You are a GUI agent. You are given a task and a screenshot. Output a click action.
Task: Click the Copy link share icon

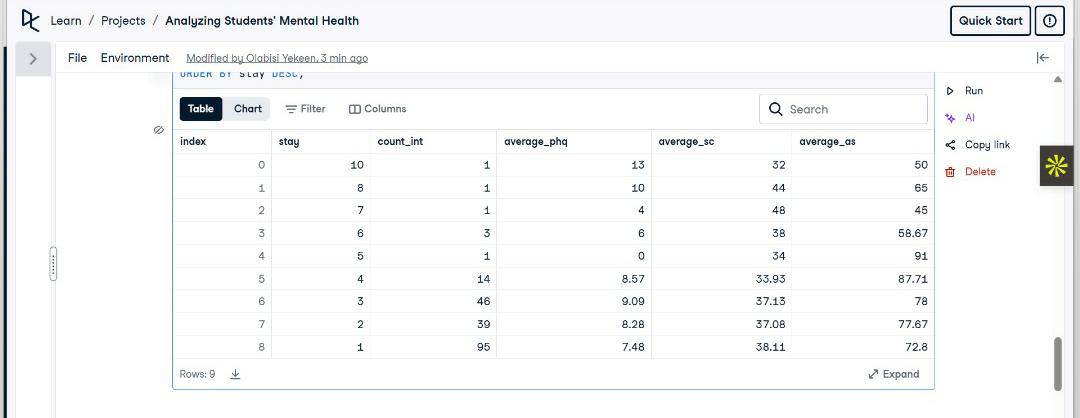click(951, 145)
